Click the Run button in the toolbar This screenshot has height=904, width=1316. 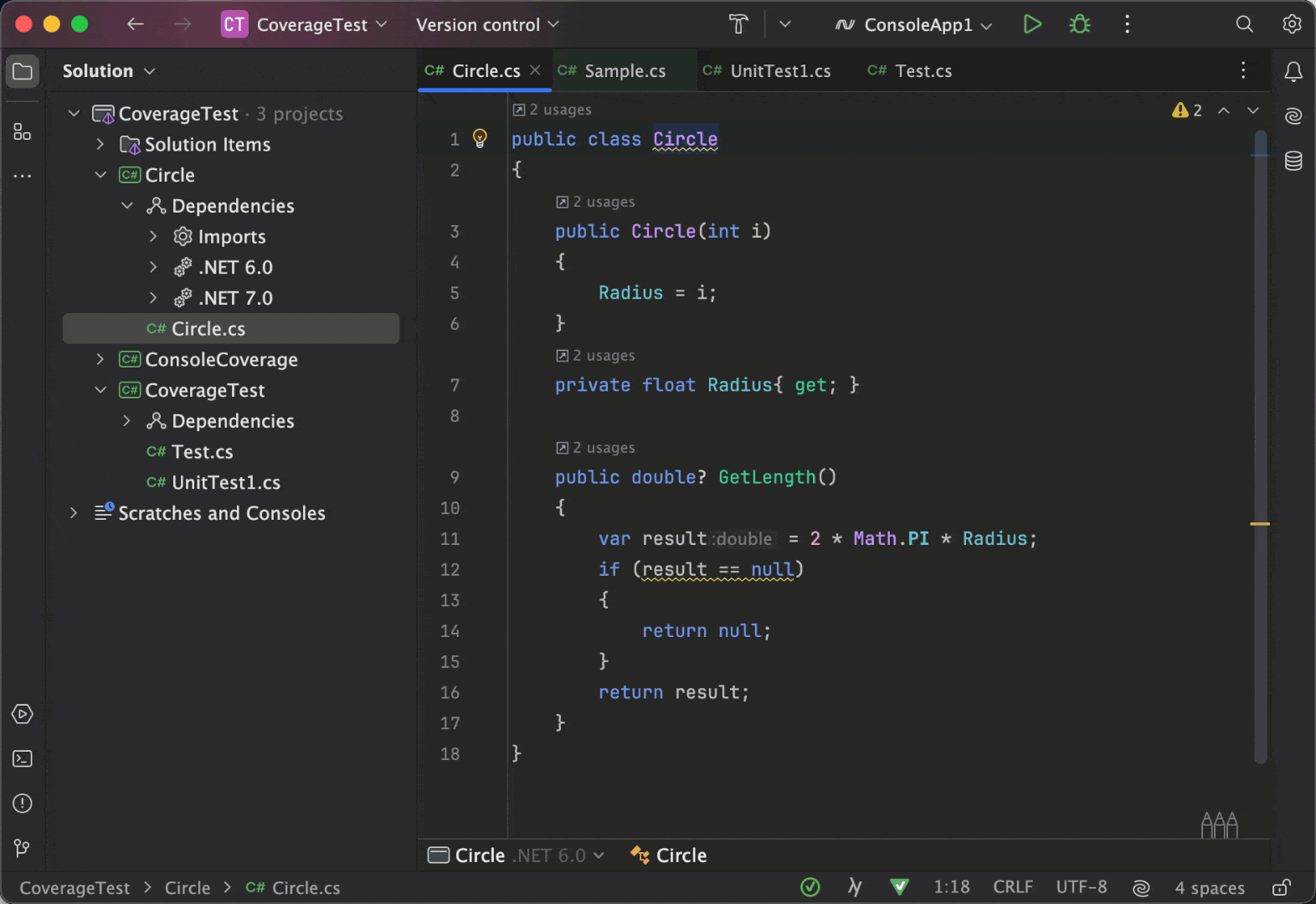click(x=1032, y=24)
